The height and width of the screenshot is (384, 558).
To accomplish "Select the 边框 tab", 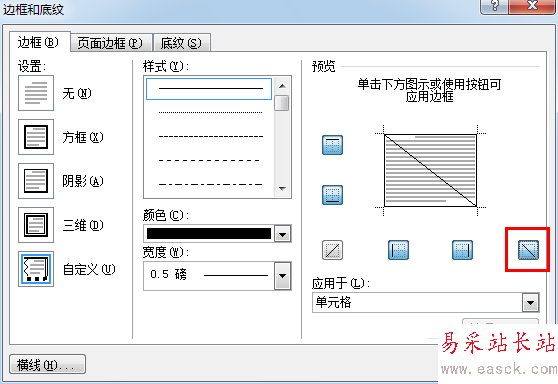I will tap(39, 42).
